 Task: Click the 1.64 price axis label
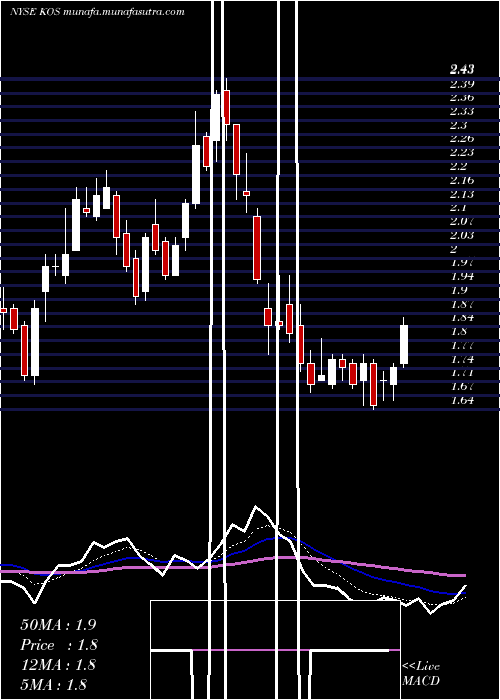pos(462,400)
